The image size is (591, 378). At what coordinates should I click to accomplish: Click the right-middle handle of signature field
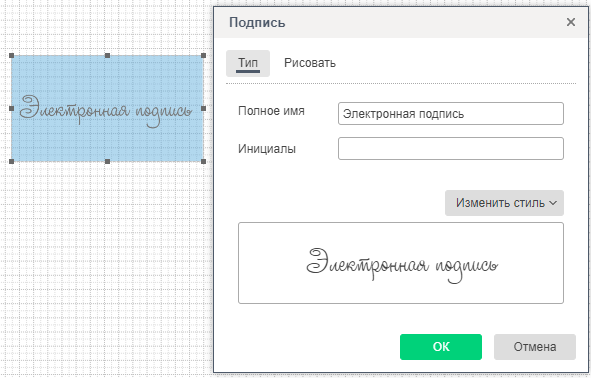[204, 109]
